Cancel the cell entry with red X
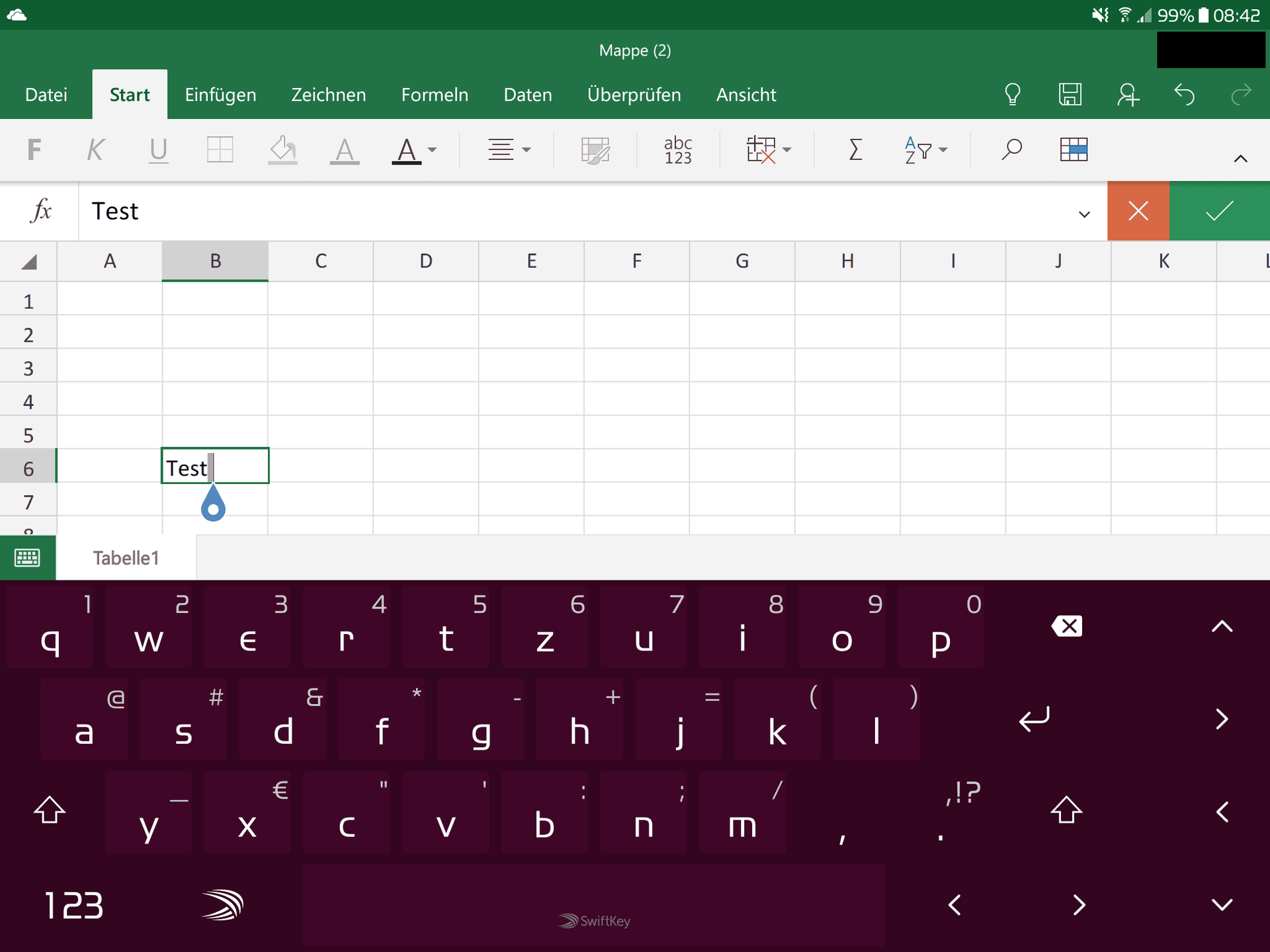Image resolution: width=1270 pixels, height=952 pixels. coord(1138,211)
